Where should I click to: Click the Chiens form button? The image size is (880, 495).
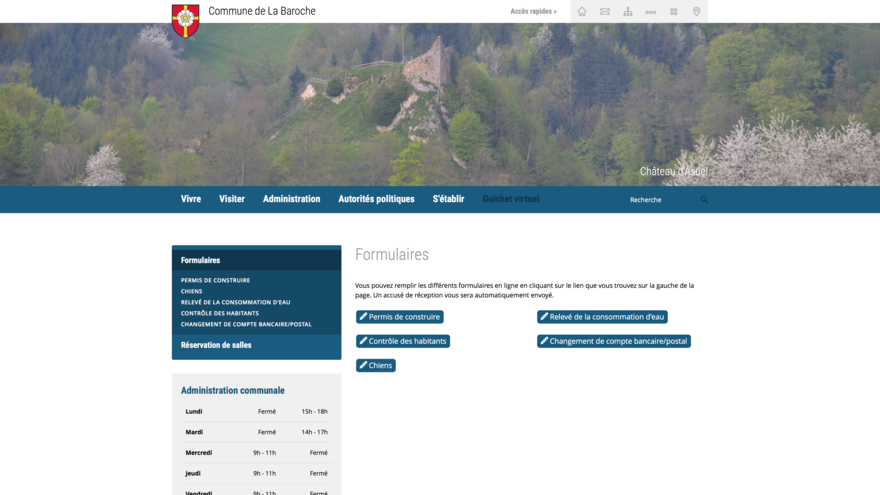pyautogui.click(x=375, y=365)
